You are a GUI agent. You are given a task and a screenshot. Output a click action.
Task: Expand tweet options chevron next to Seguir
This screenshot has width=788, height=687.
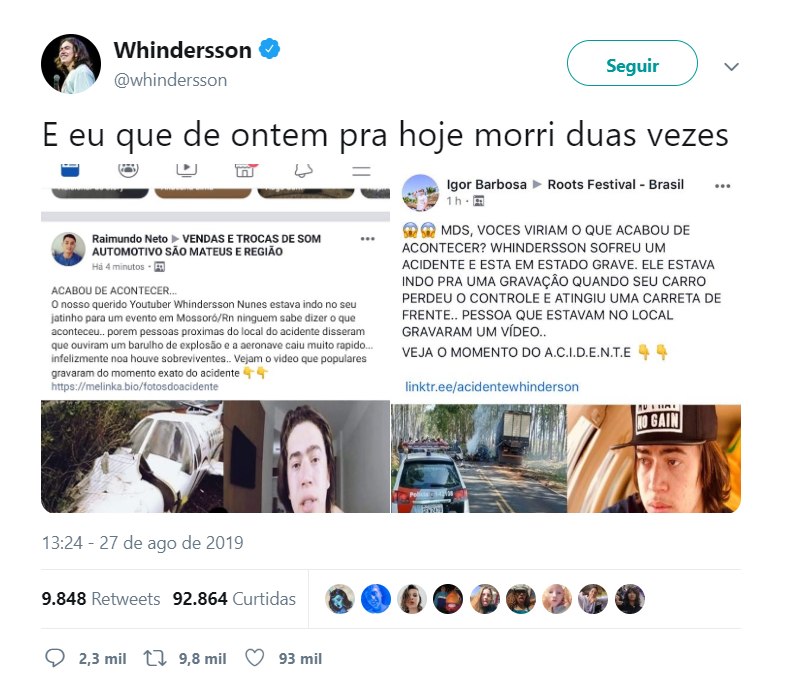731,66
